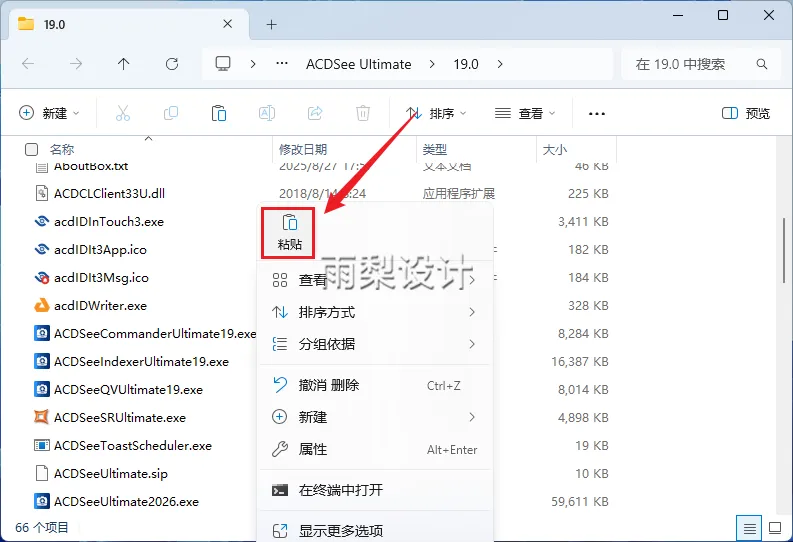Select file ACDSeeCommanderUltimate19.exe
The width and height of the screenshot is (793, 542).
point(155,334)
